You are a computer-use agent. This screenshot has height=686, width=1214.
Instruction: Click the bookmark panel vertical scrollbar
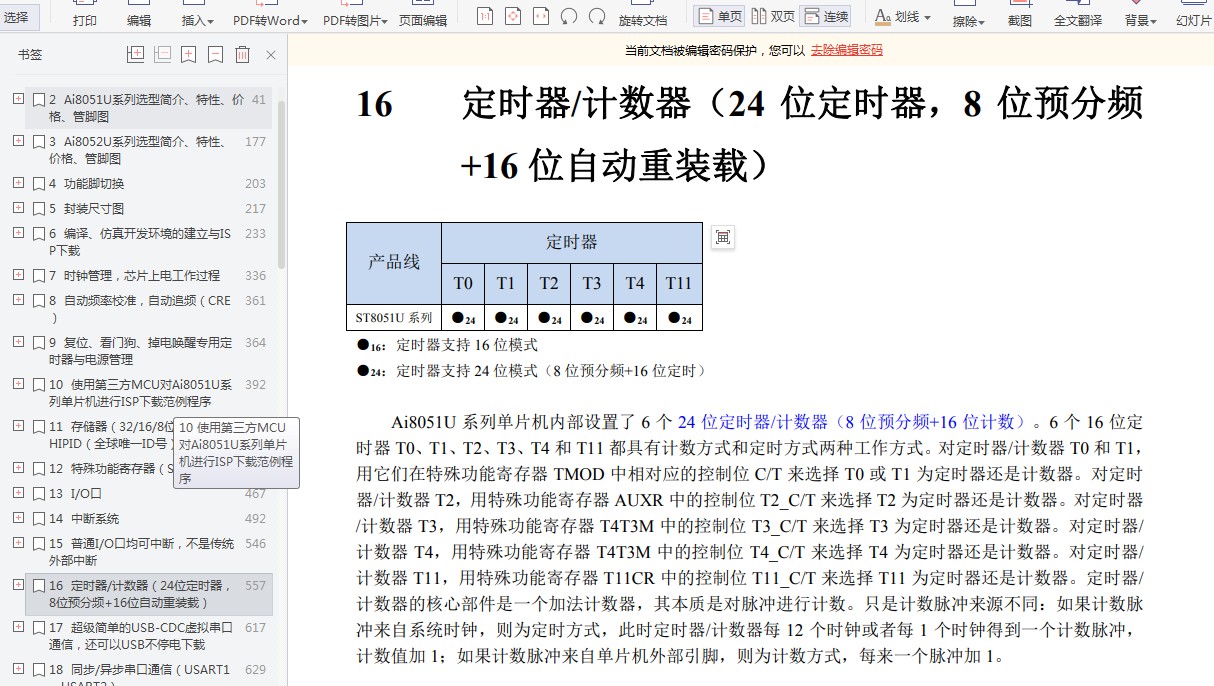282,185
